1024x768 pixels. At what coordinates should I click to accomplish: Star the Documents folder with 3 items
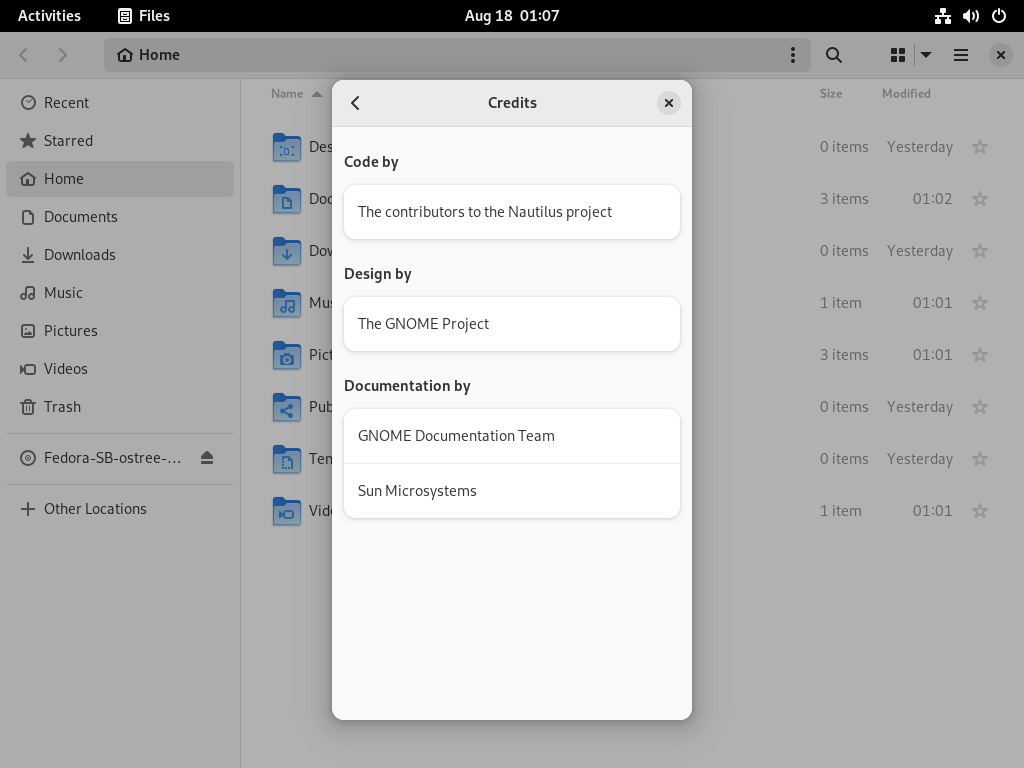pyautogui.click(x=980, y=199)
